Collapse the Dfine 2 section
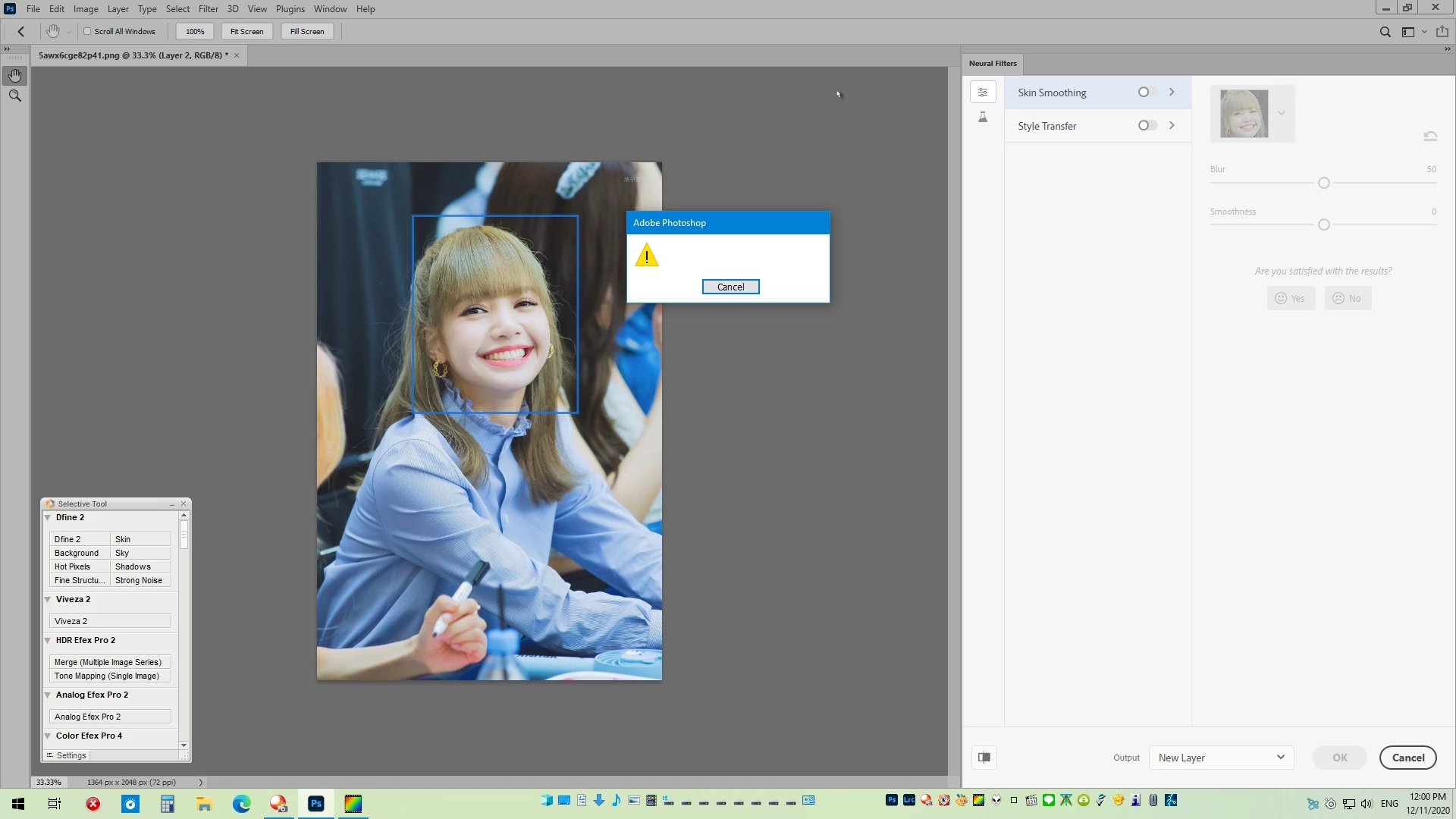The image size is (1456, 819). pyautogui.click(x=48, y=518)
